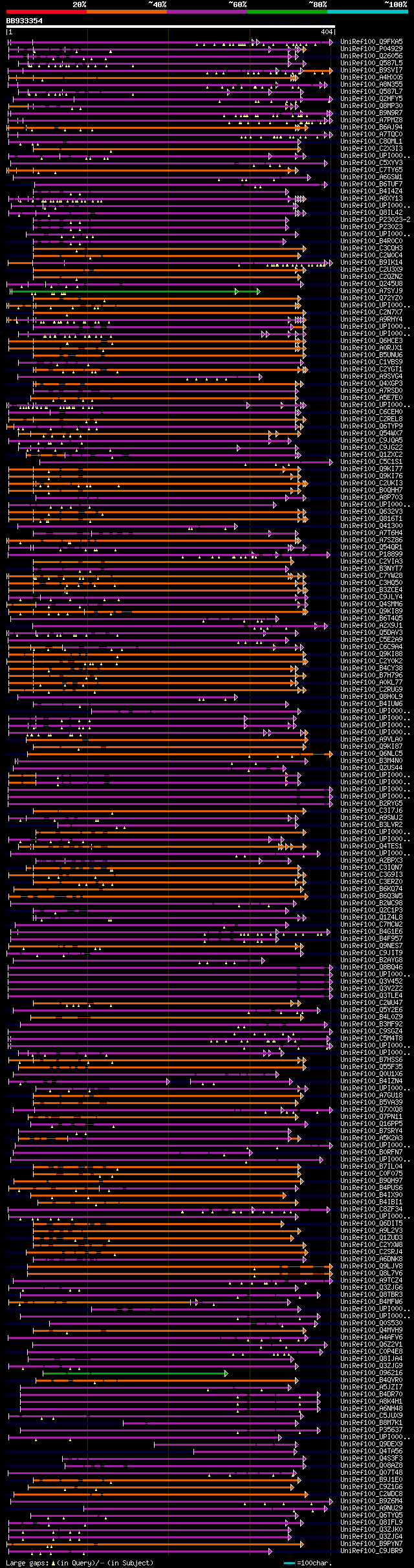Select the UniRef100_P23023-2 entry
This screenshot has height=1568, width=414.
tap(375, 219)
